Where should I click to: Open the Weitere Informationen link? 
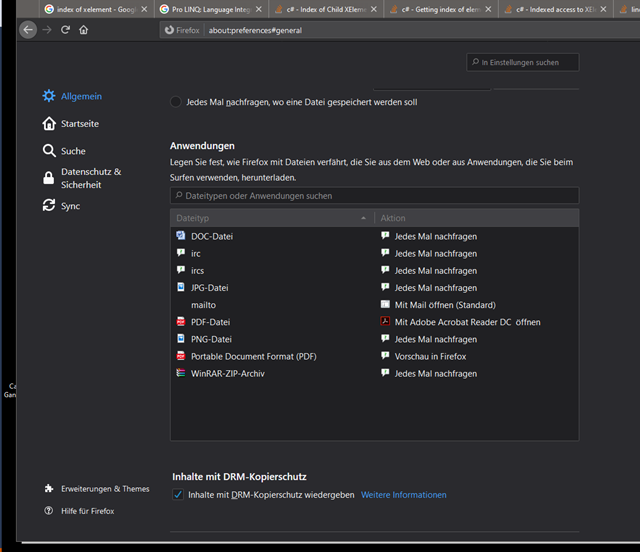[x=403, y=495]
